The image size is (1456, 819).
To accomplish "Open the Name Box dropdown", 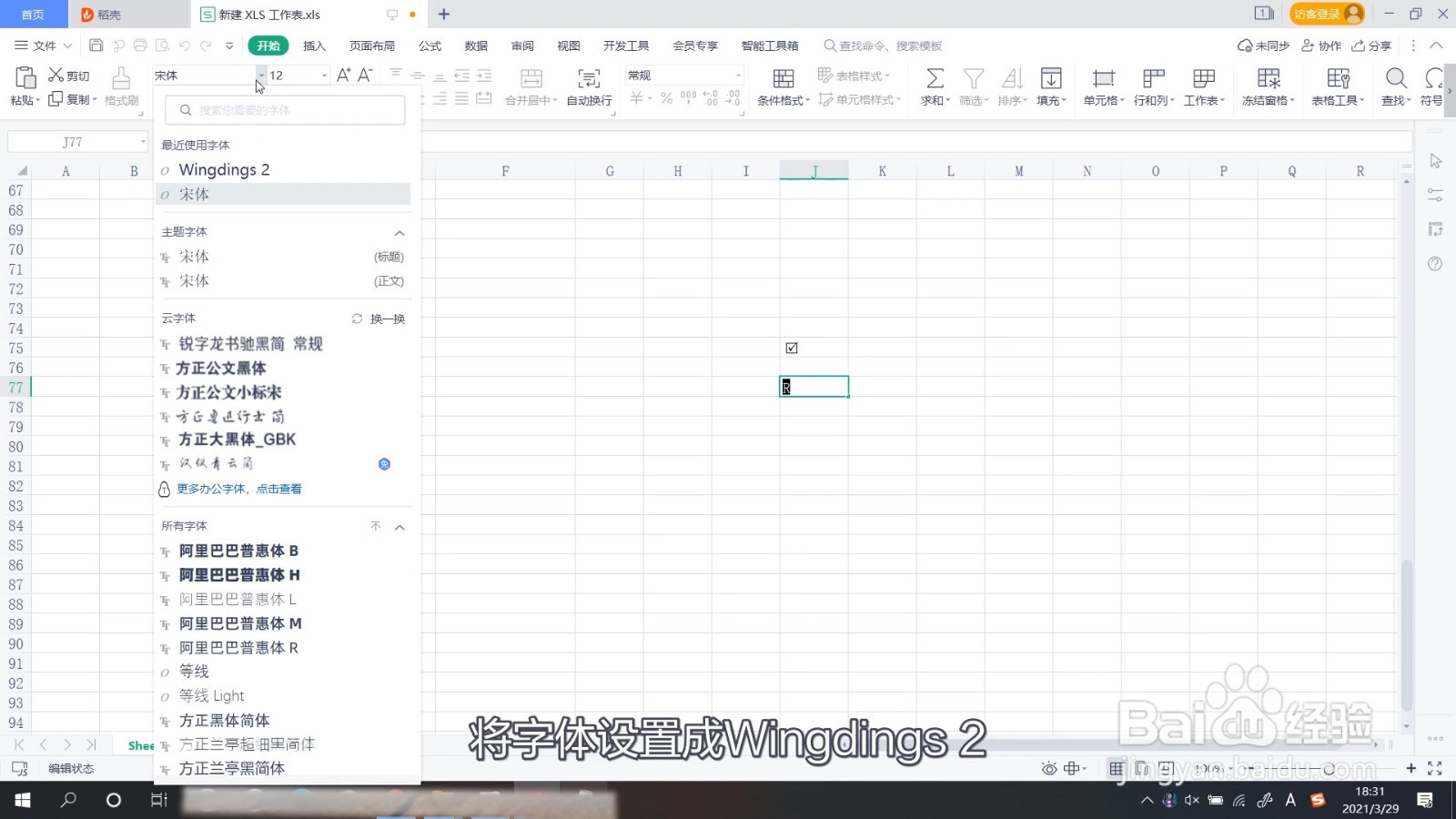I will (143, 142).
